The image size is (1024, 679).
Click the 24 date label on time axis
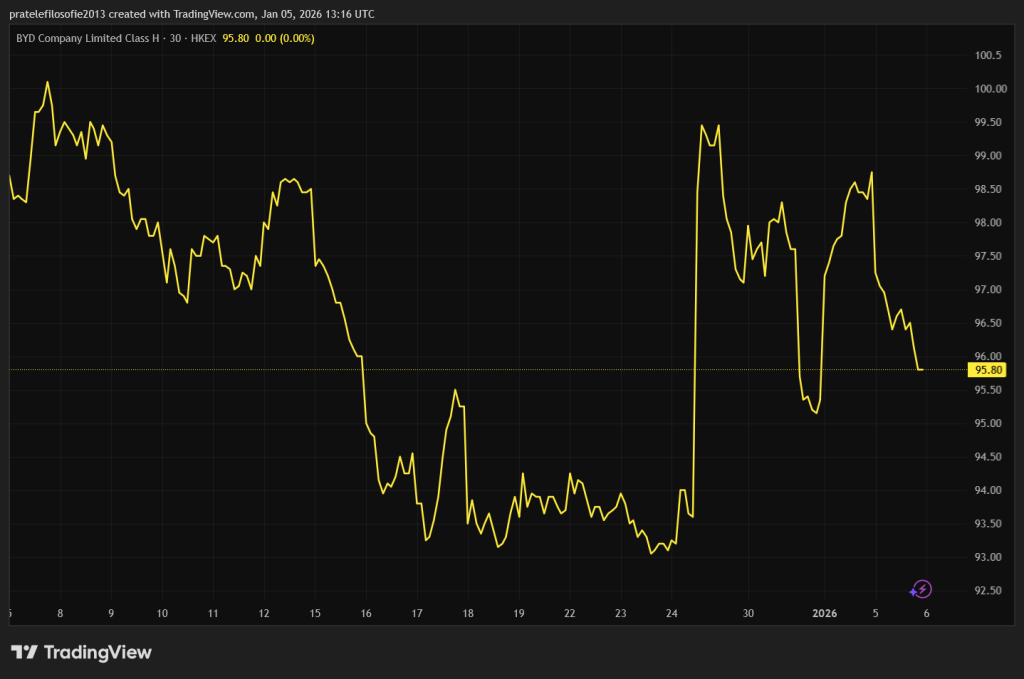click(672, 613)
